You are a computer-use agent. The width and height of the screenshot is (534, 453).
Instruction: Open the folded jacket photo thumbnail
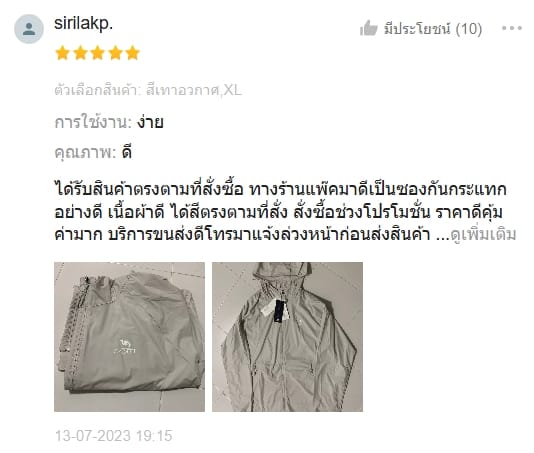129,337
